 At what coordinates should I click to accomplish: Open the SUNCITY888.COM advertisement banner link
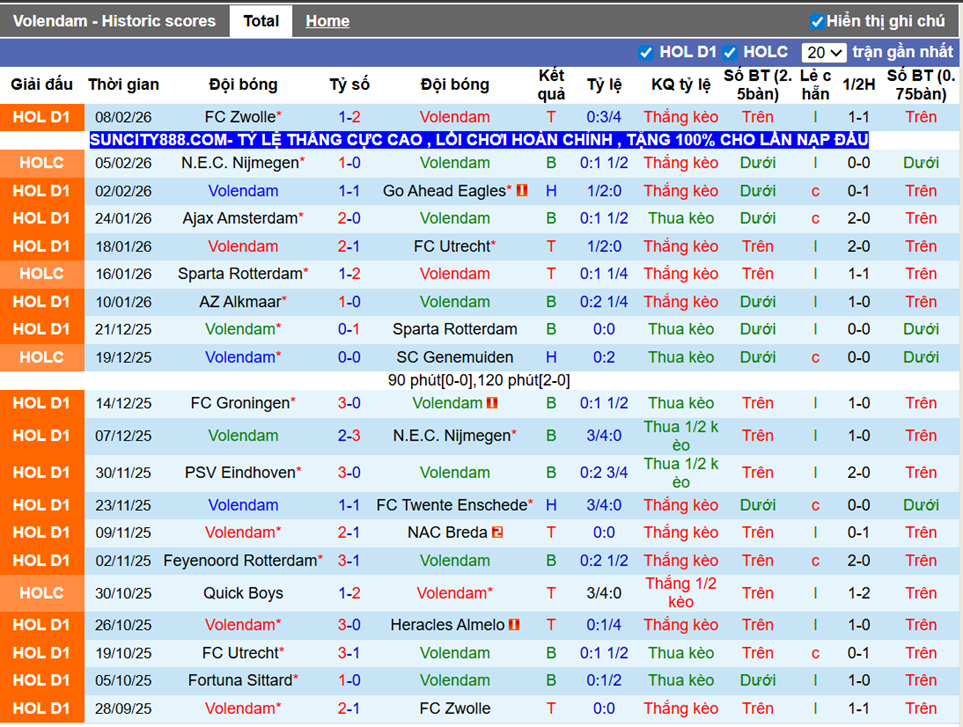pos(479,140)
